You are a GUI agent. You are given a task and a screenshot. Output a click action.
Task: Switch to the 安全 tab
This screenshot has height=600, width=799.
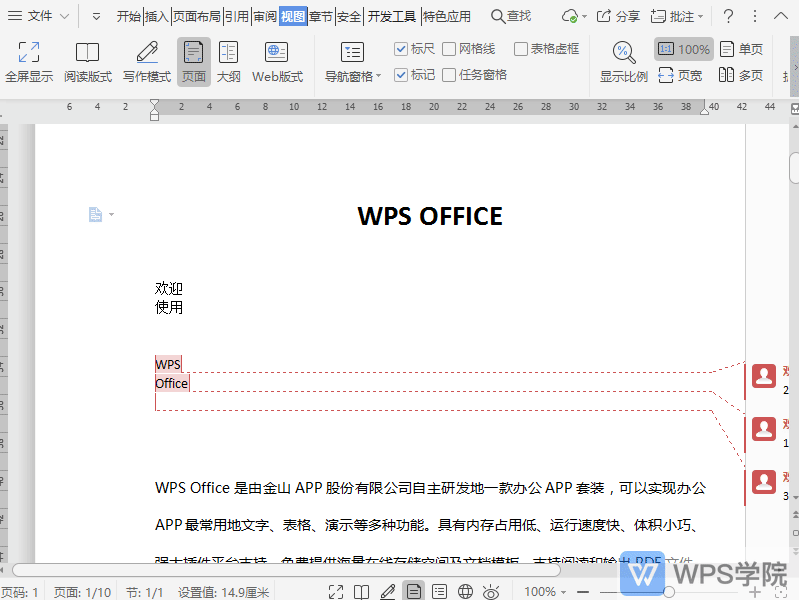pyautogui.click(x=349, y=16)
